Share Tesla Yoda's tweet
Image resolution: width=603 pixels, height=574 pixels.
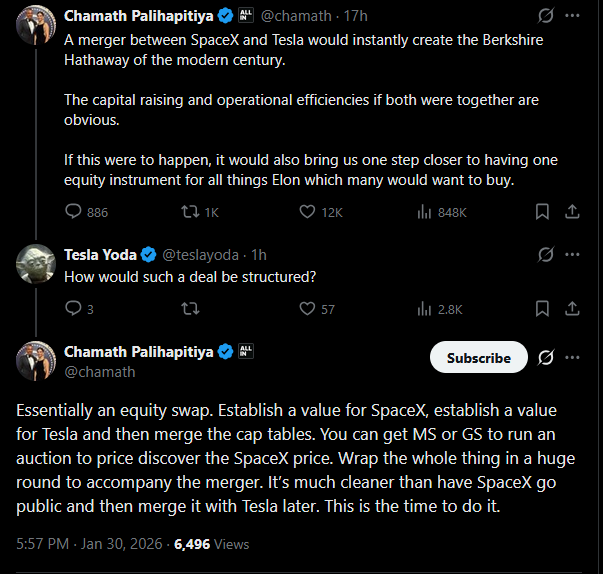(573, 309)
